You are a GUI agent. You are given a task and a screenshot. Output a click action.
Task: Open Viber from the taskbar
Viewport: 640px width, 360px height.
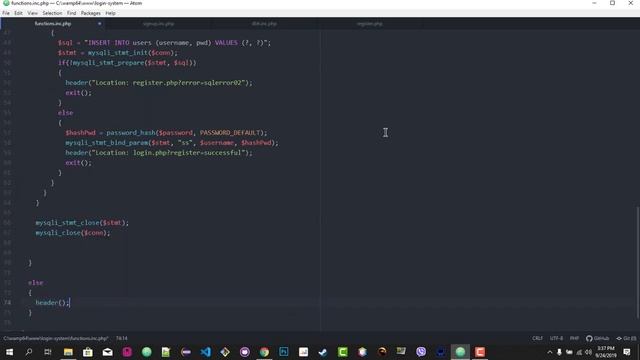[x=421, y=352]
